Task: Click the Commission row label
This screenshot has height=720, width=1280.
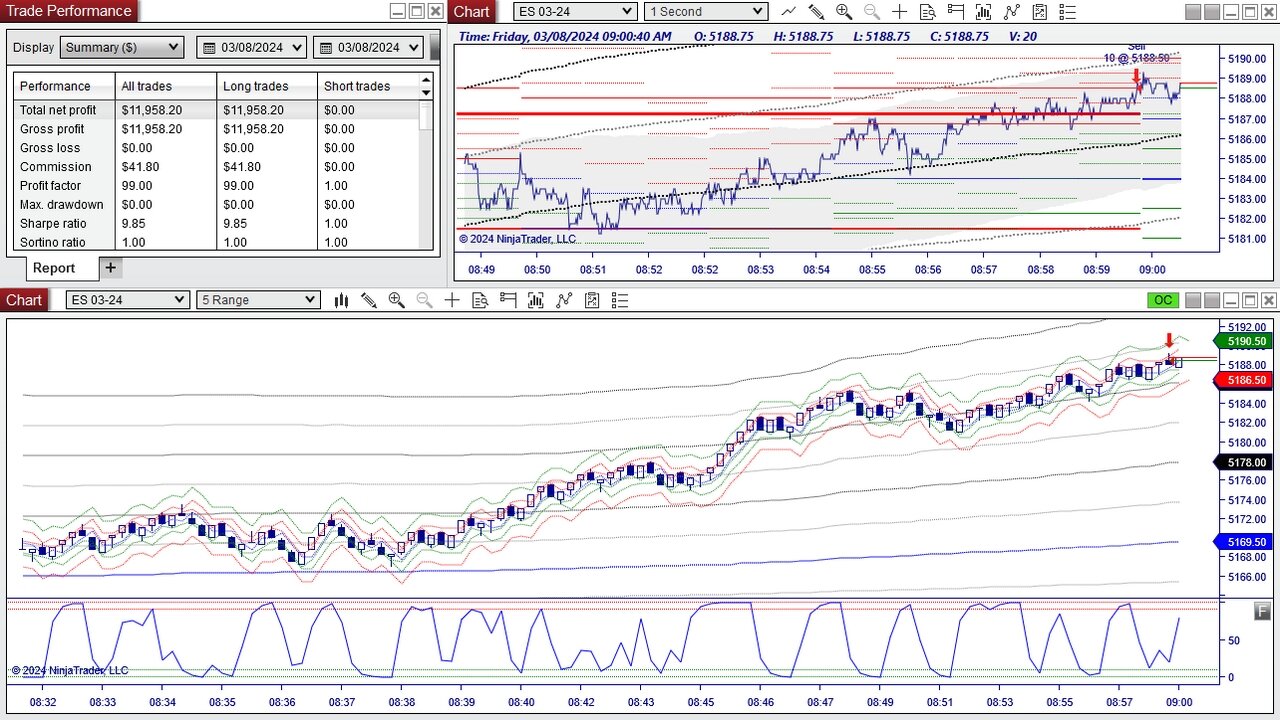Action: tap(55, 167)
